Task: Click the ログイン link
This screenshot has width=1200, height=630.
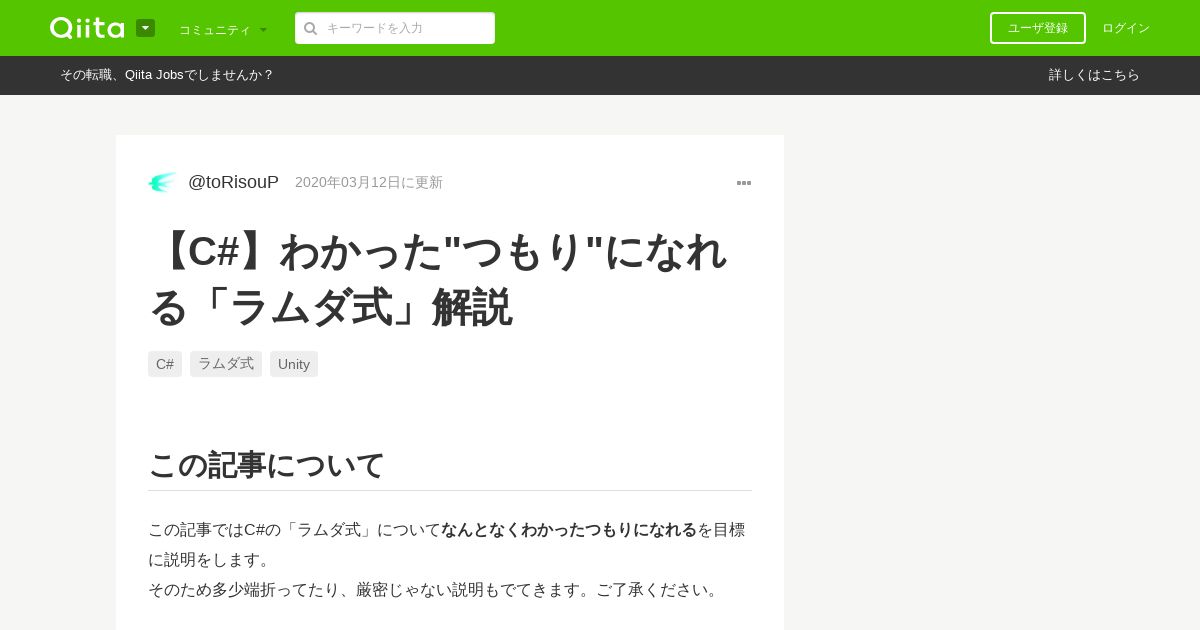Action: pos(1126,28)
